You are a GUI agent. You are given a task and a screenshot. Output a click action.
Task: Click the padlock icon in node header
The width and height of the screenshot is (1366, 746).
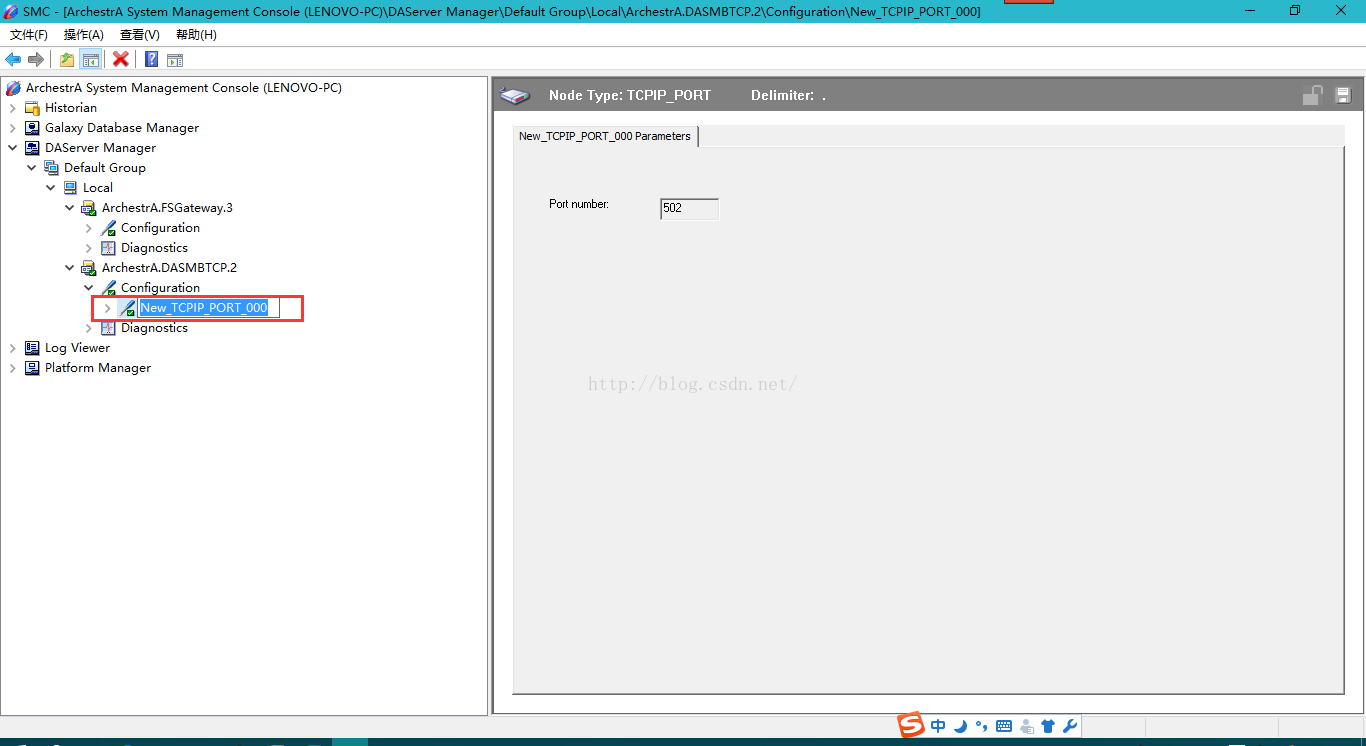tap(1312, 96)
